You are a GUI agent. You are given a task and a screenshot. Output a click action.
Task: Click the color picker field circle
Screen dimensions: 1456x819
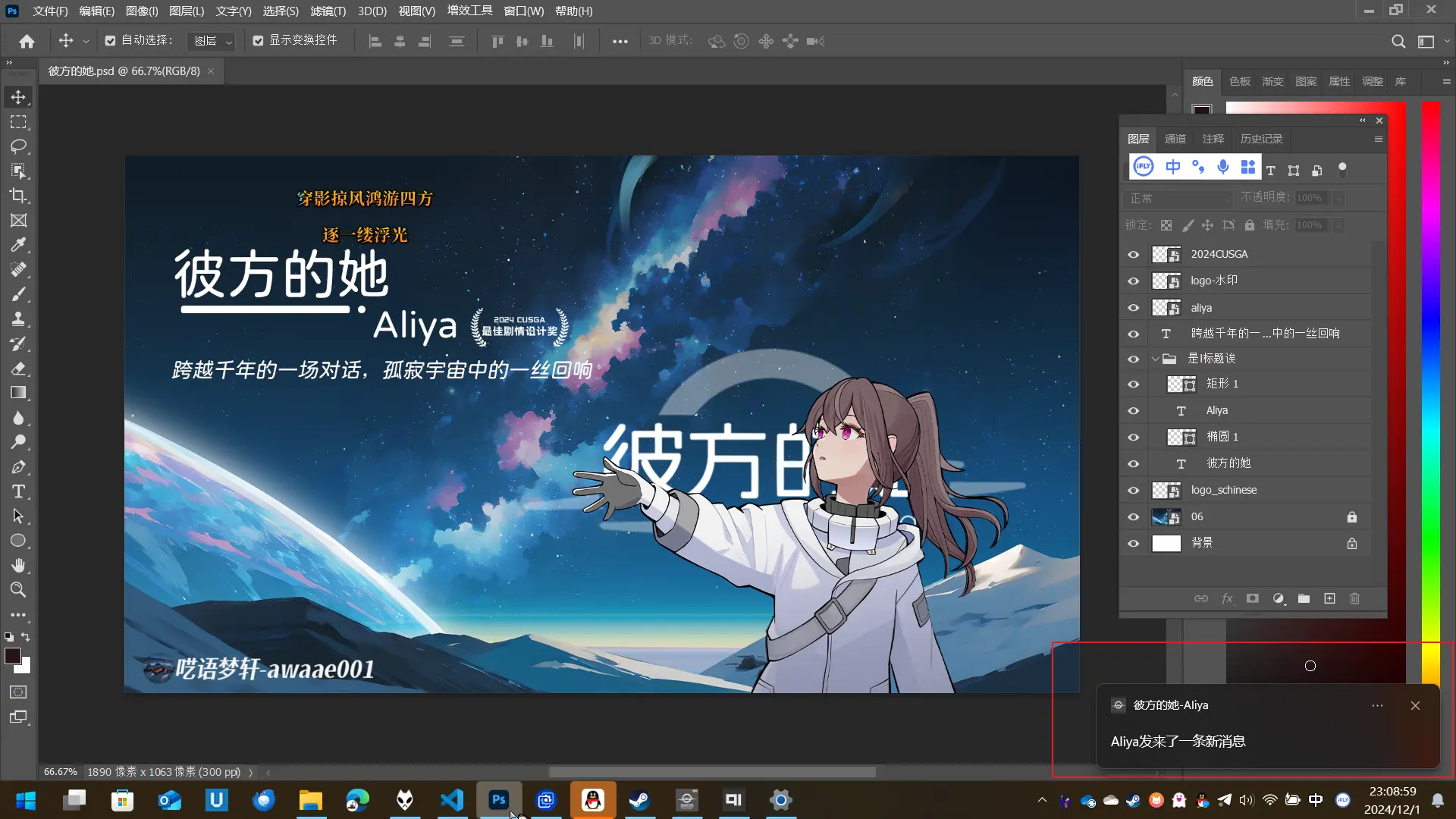(x=1310, y=666)
